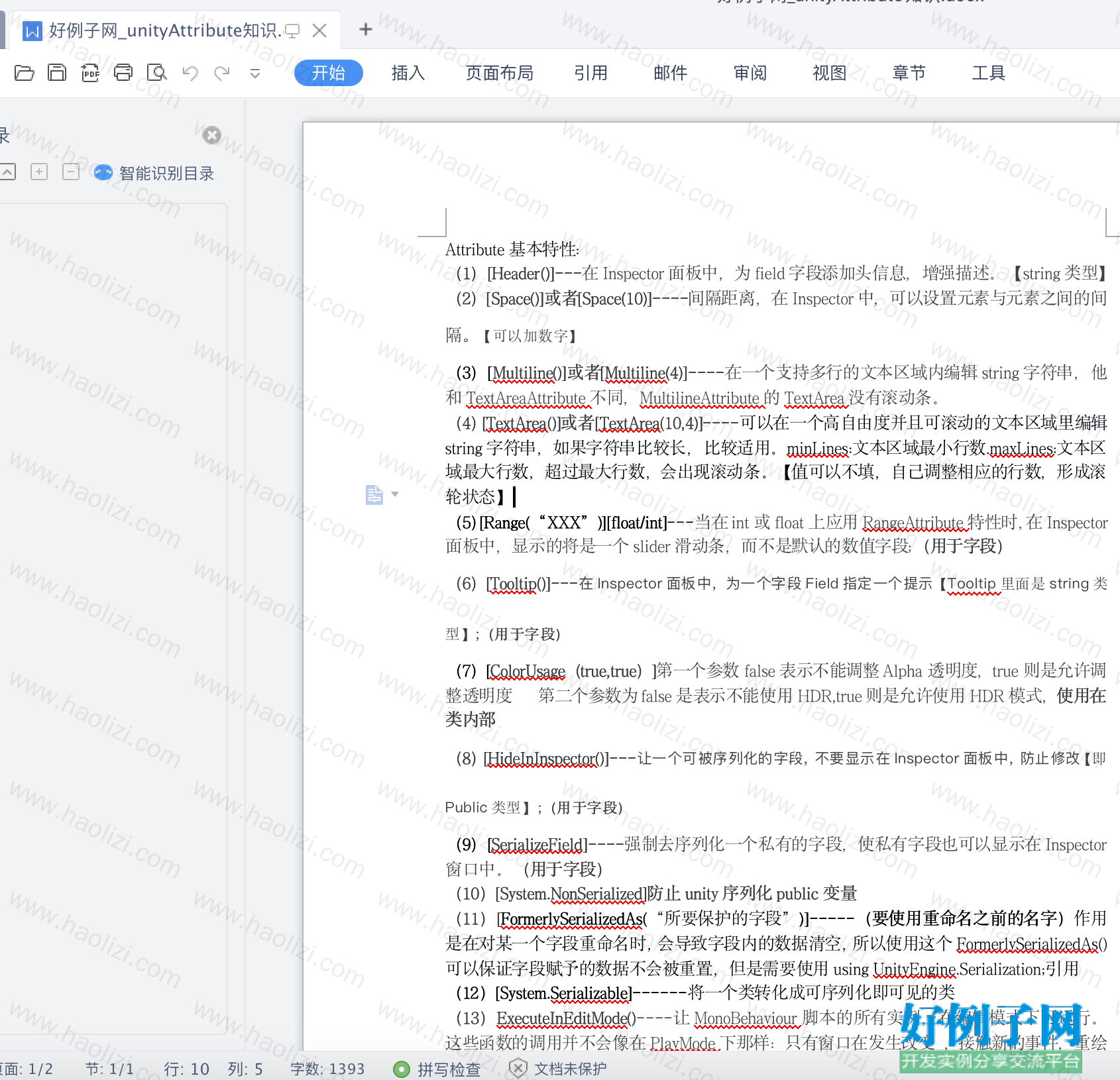Click the 列: 5 status indicator

tap(245, 1069)
